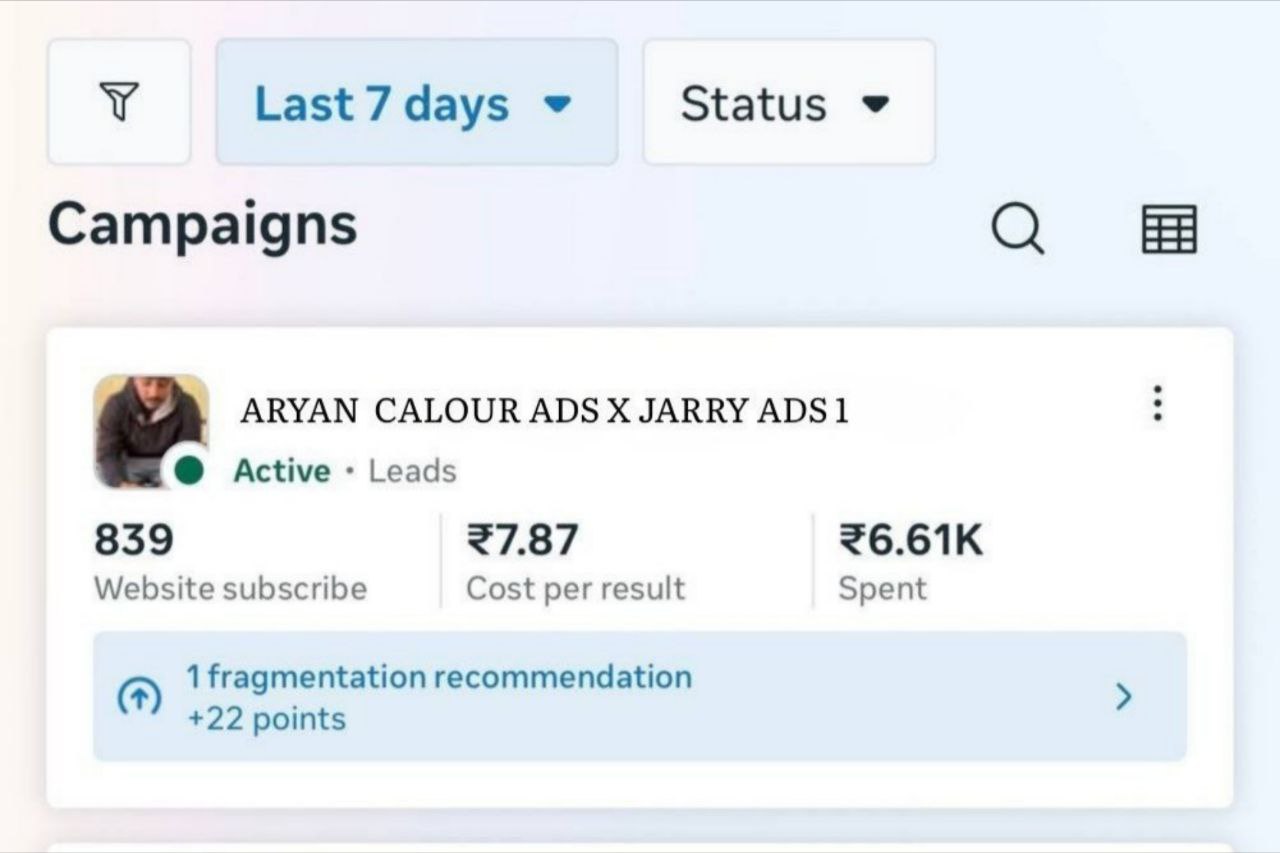This screenshot has height=853, width=1280.
Task: Expand recommendation using the right chevron
Action: tap(1124, 697)
